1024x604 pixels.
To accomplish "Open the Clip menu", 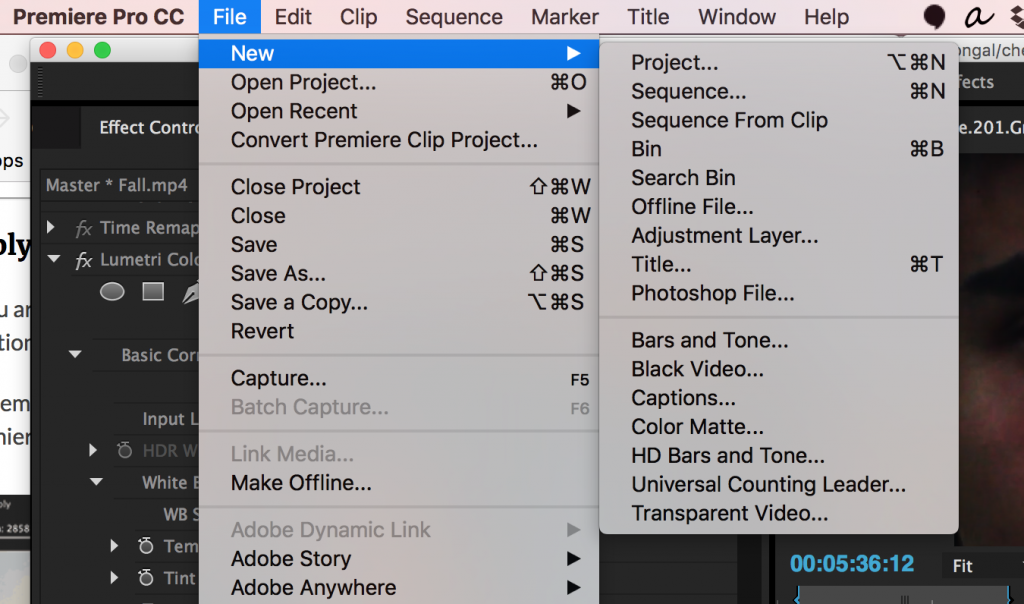I will tap(359, 17).
